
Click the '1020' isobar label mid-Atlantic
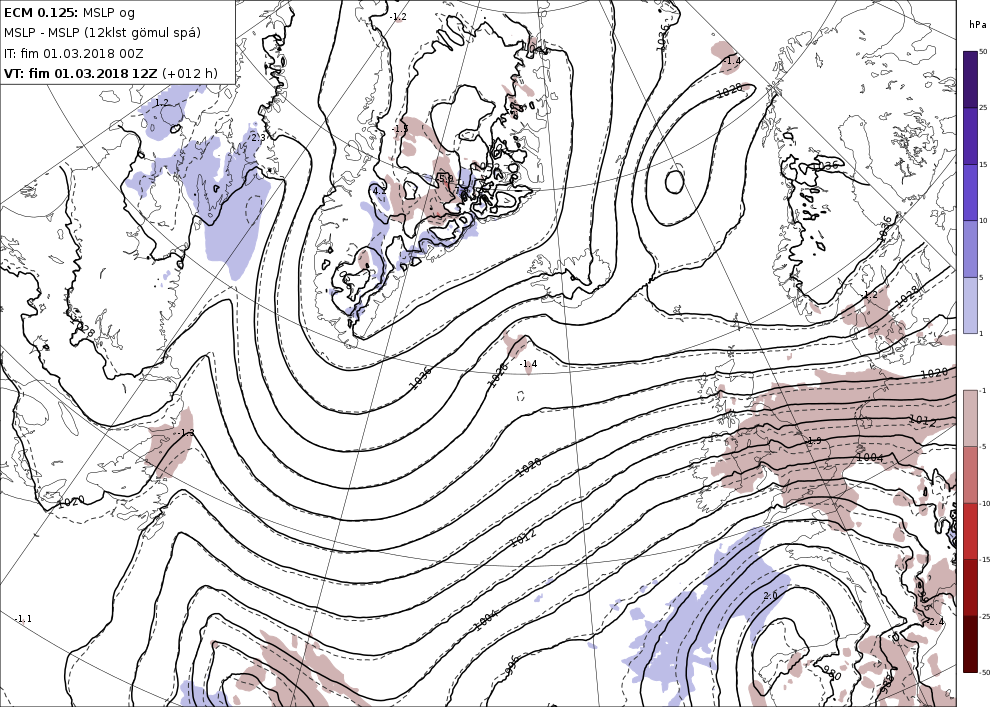[529, 466]
